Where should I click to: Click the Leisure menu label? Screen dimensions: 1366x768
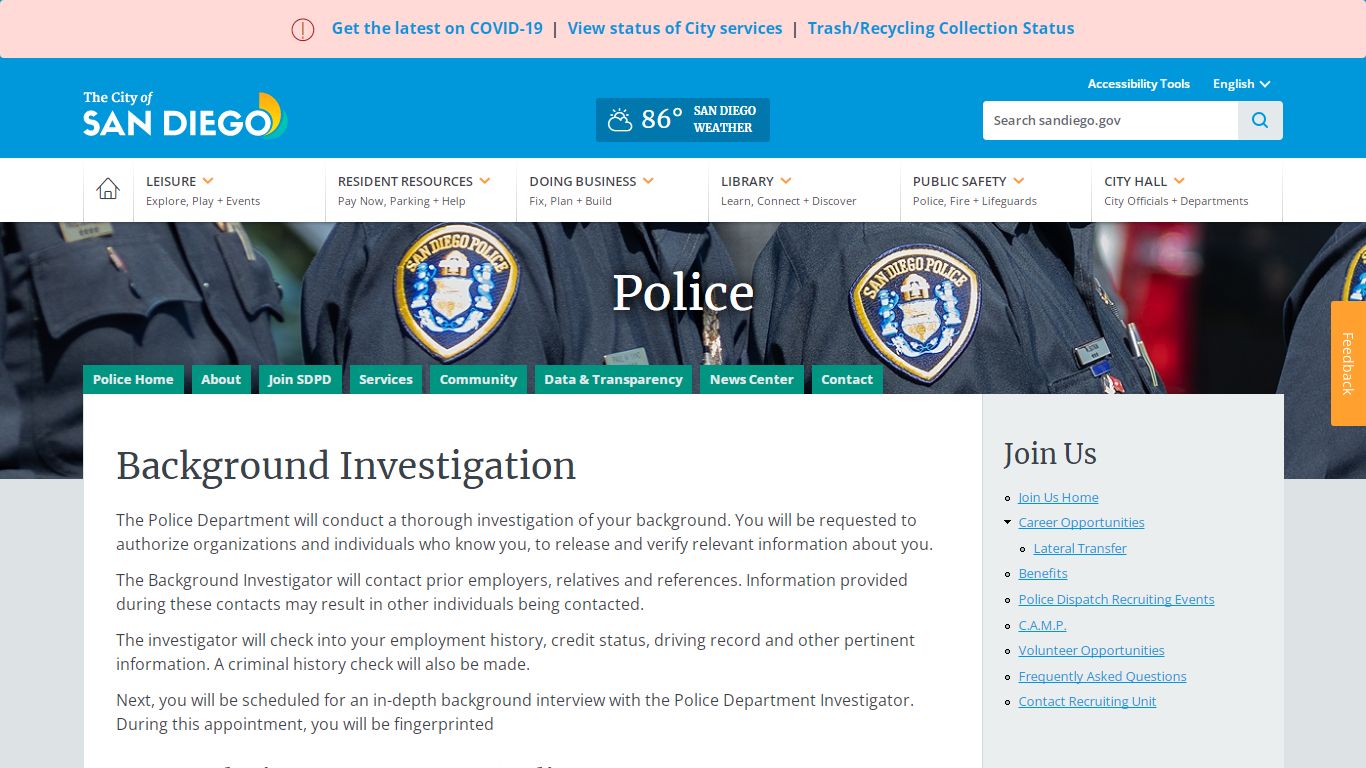(171, 181)
